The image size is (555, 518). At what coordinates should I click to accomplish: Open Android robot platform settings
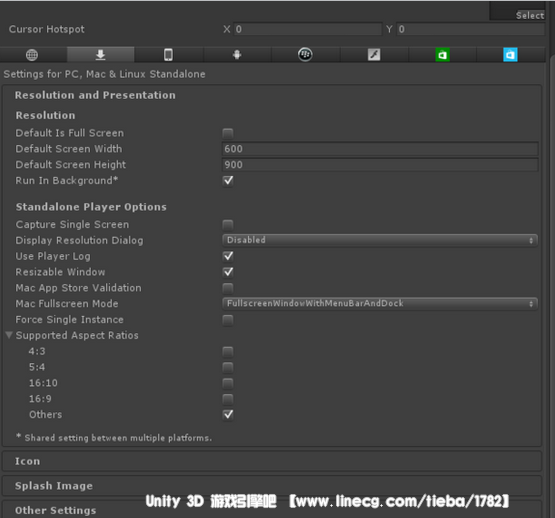[x=237, y=55]
